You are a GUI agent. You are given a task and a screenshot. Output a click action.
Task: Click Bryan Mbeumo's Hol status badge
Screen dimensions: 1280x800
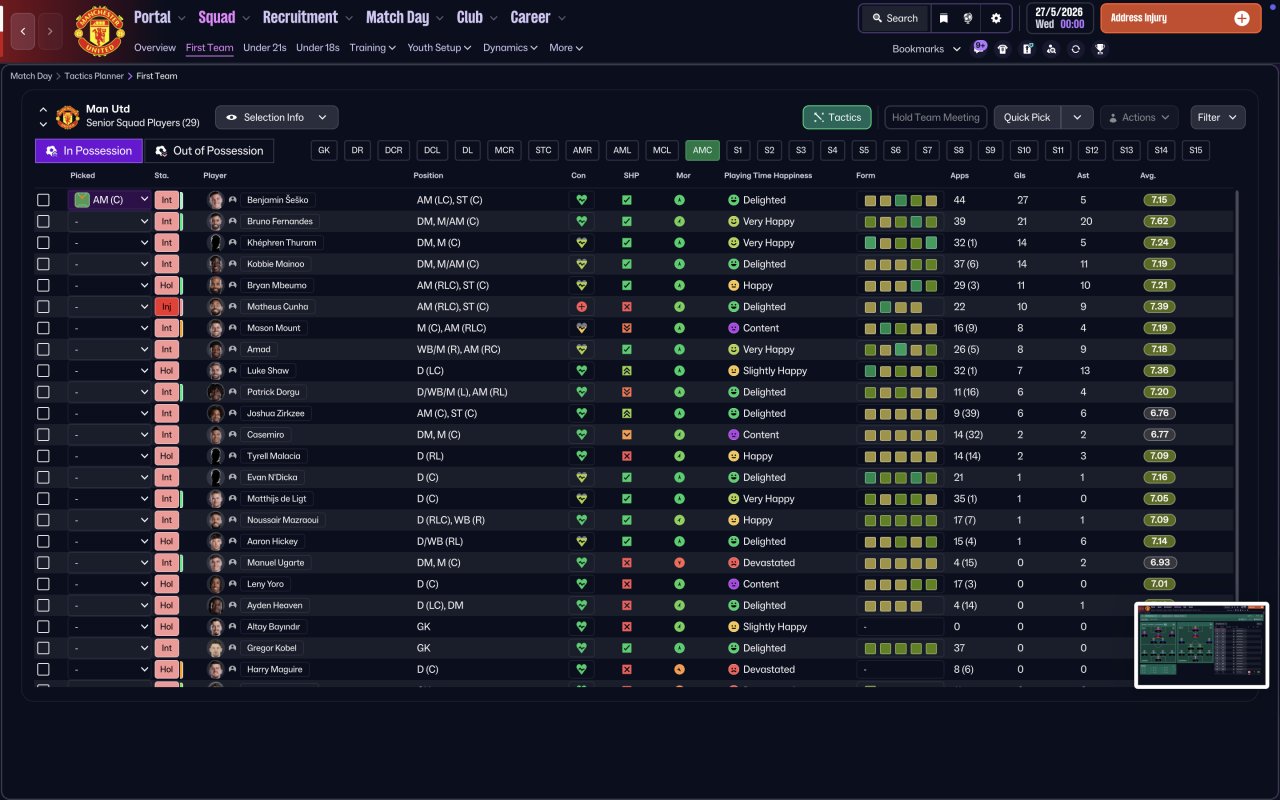167,285
